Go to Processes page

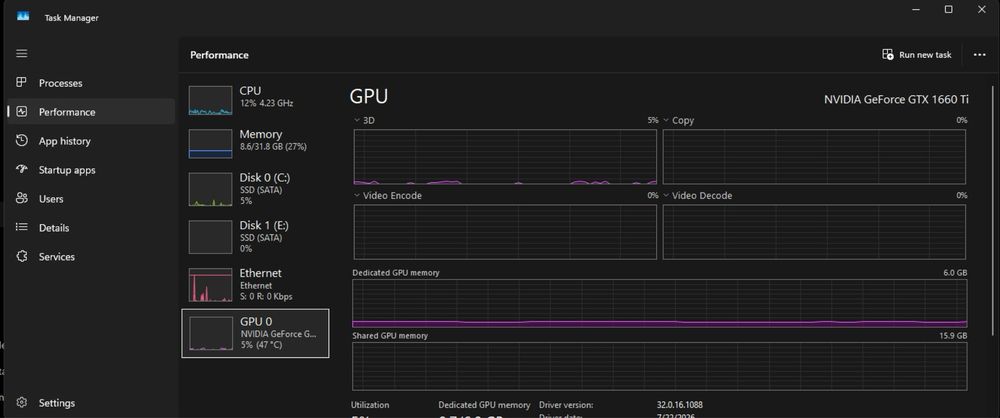(x=61, y=83)
